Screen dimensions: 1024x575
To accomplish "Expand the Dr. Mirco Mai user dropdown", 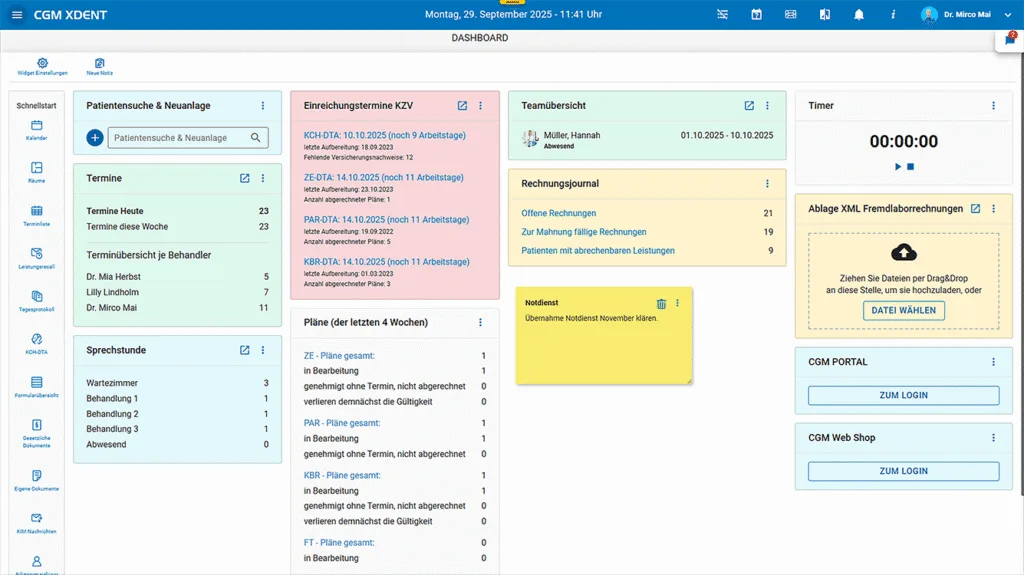I will [x=1007, y=15].
